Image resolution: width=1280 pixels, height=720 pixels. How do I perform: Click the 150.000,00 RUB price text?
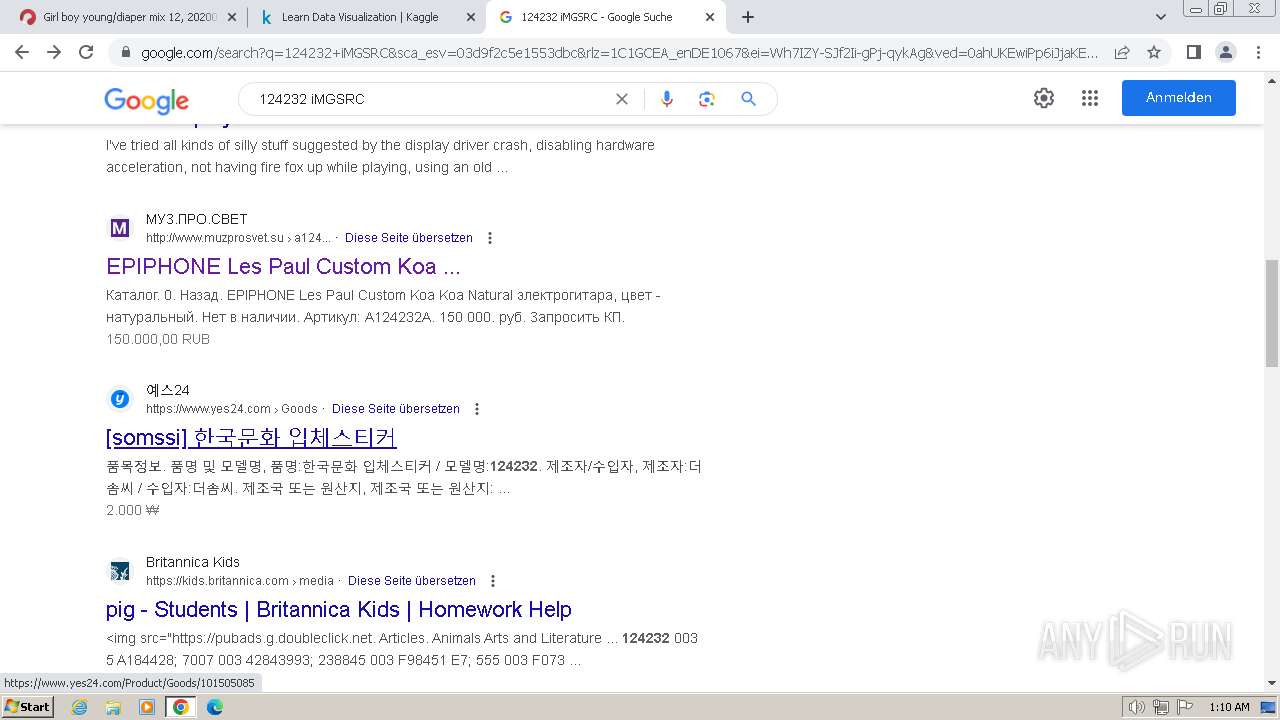point(158,339)
